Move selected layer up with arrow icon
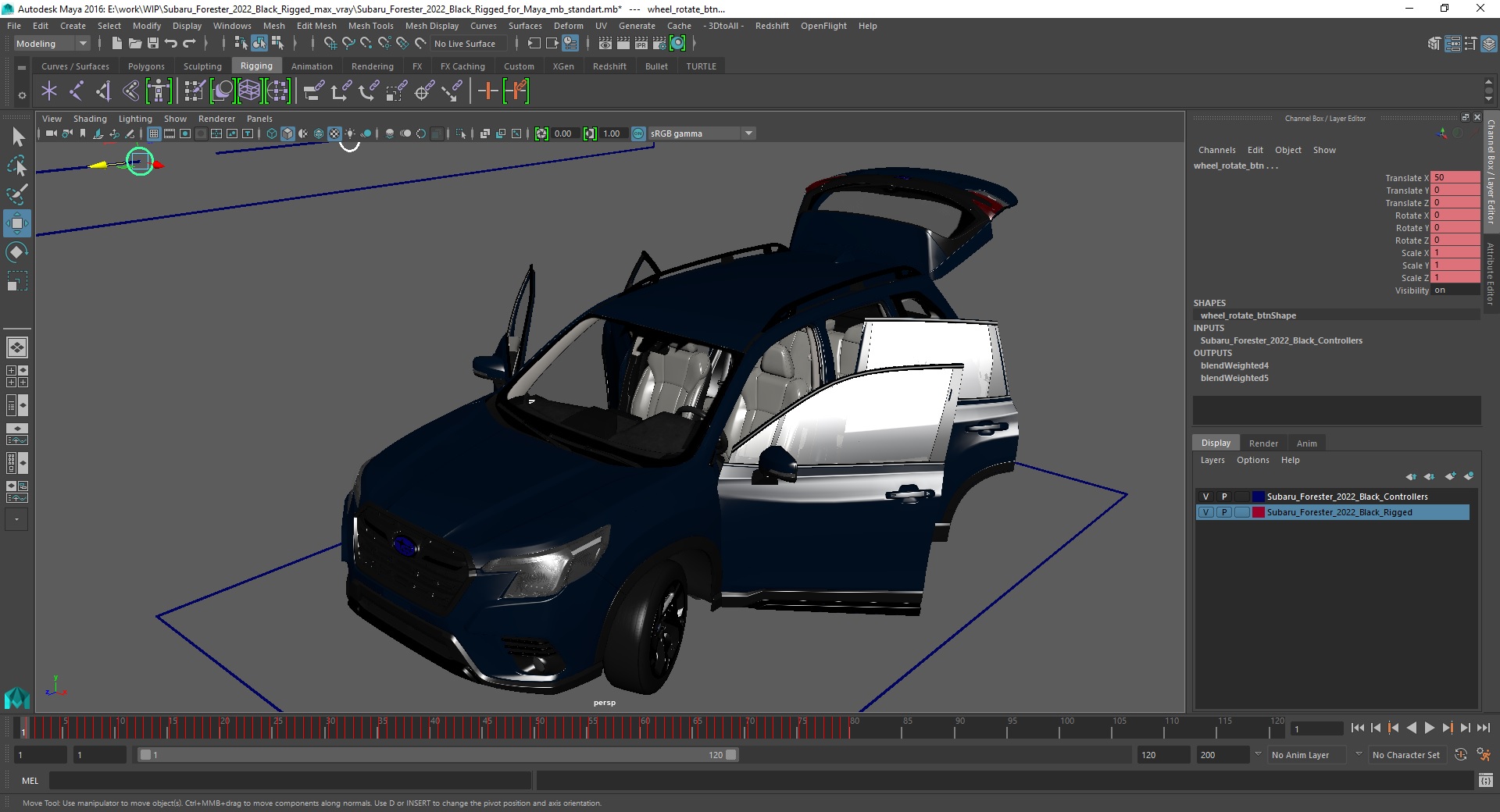 pos(1411,476)
